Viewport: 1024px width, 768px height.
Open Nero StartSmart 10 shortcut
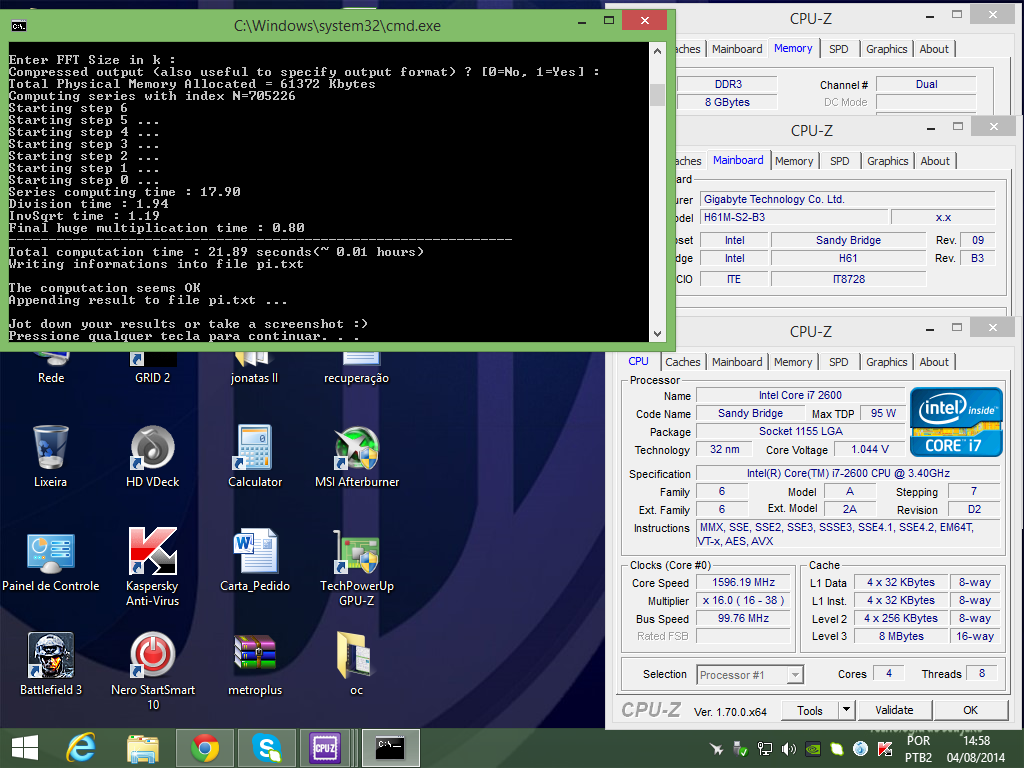click(x=153, y=670)
